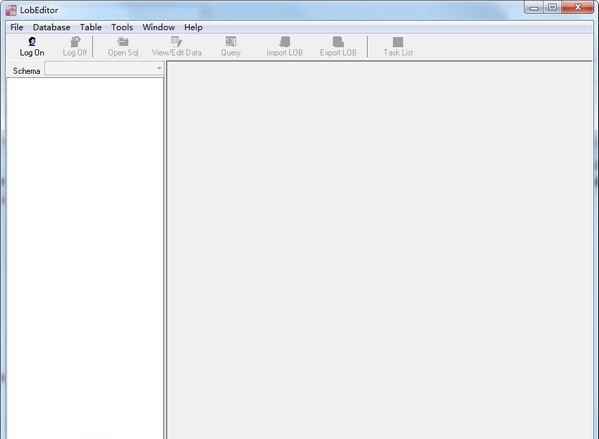Click the Export LOB icon
Viewport: 599px width, 439px height.
tap(338, 41)
